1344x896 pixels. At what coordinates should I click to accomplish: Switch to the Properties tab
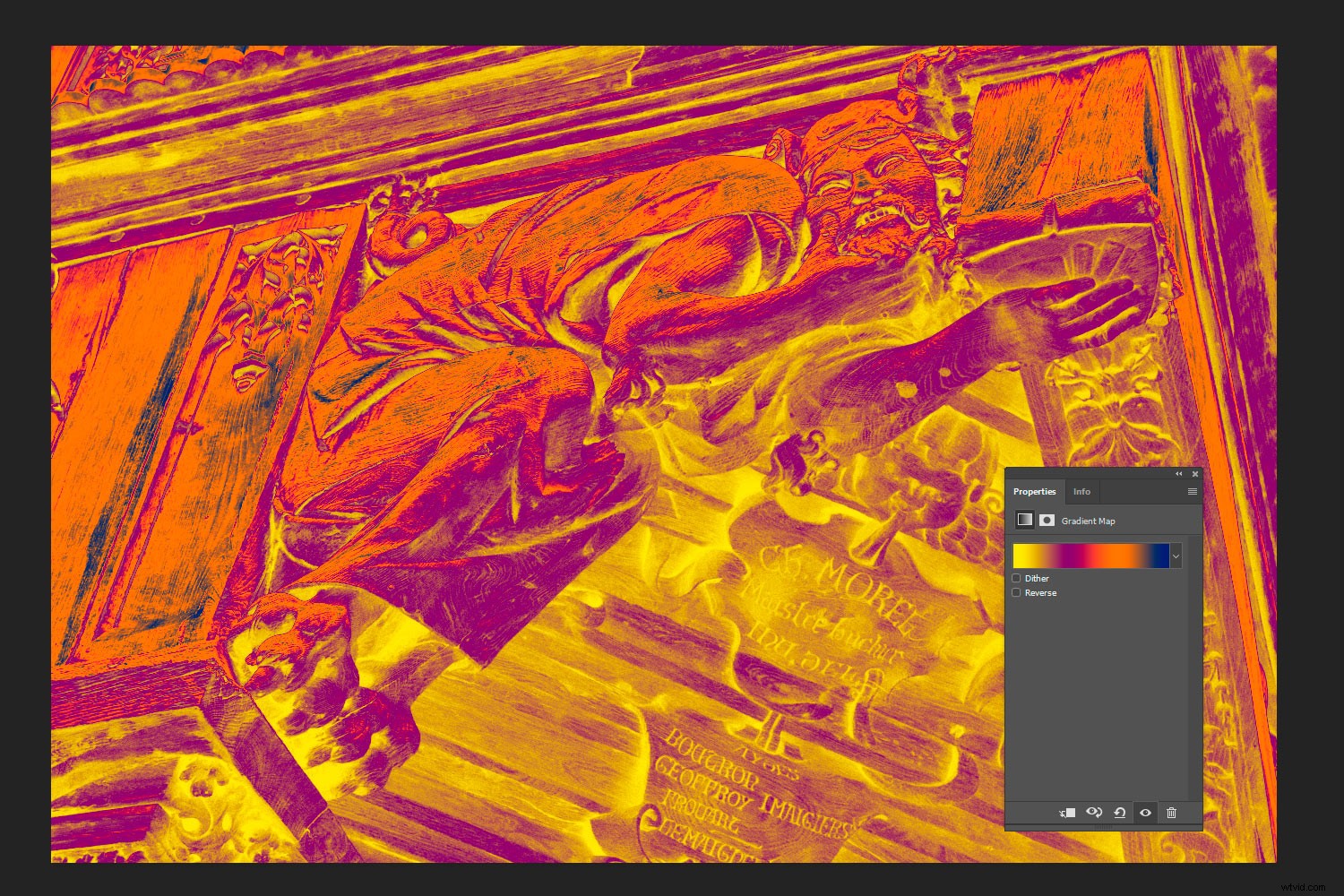point(1034,492)
